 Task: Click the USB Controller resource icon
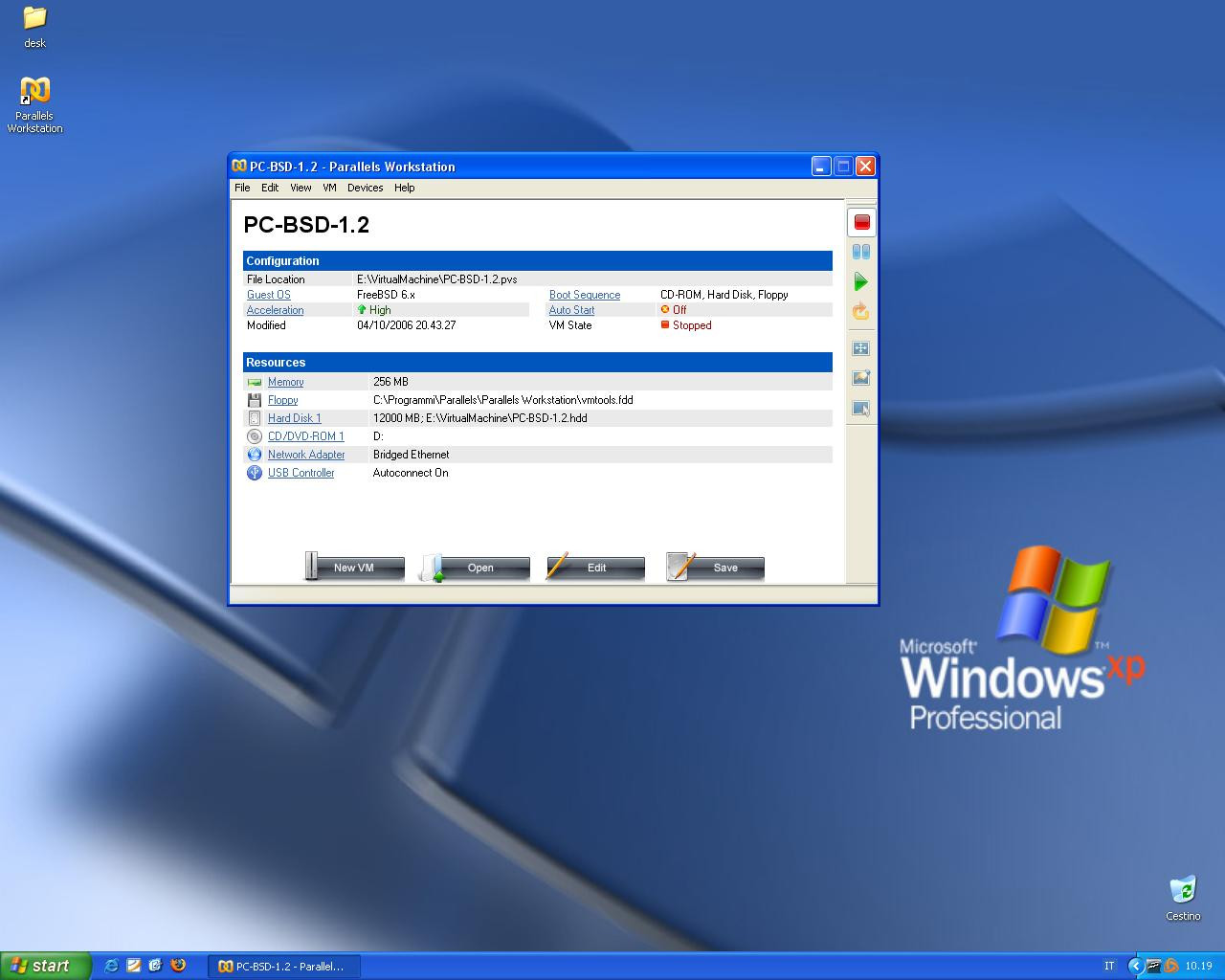pyautogui.click(x=255, y=473)
